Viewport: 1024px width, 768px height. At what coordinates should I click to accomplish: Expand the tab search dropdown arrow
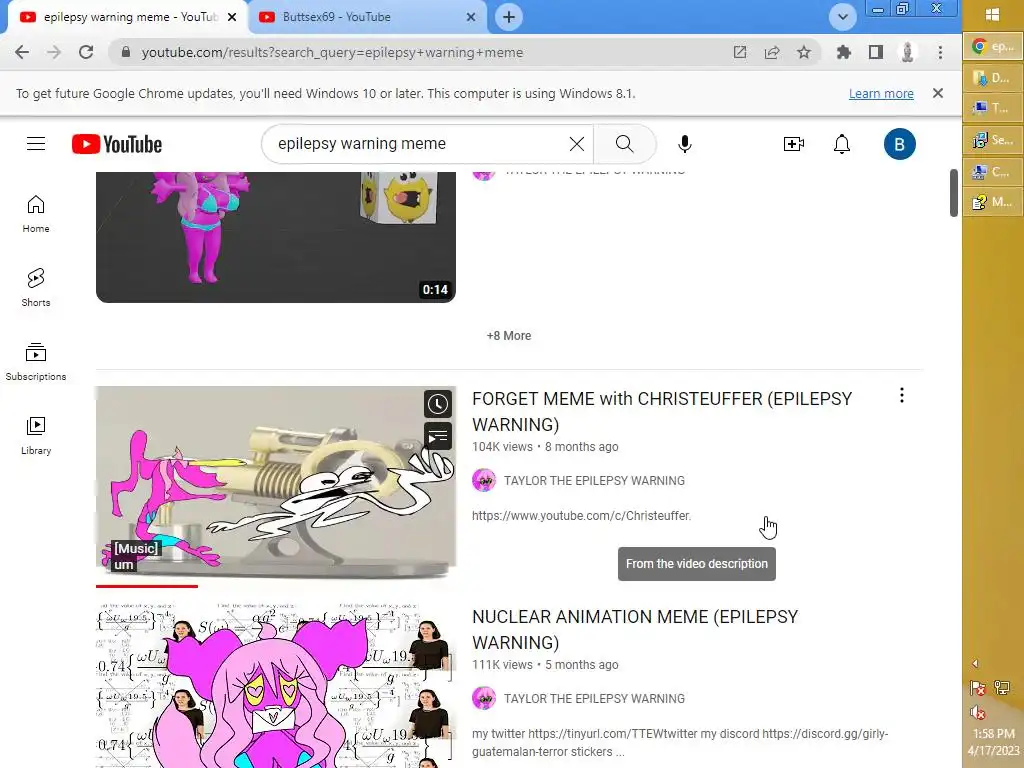coord(842,17)
